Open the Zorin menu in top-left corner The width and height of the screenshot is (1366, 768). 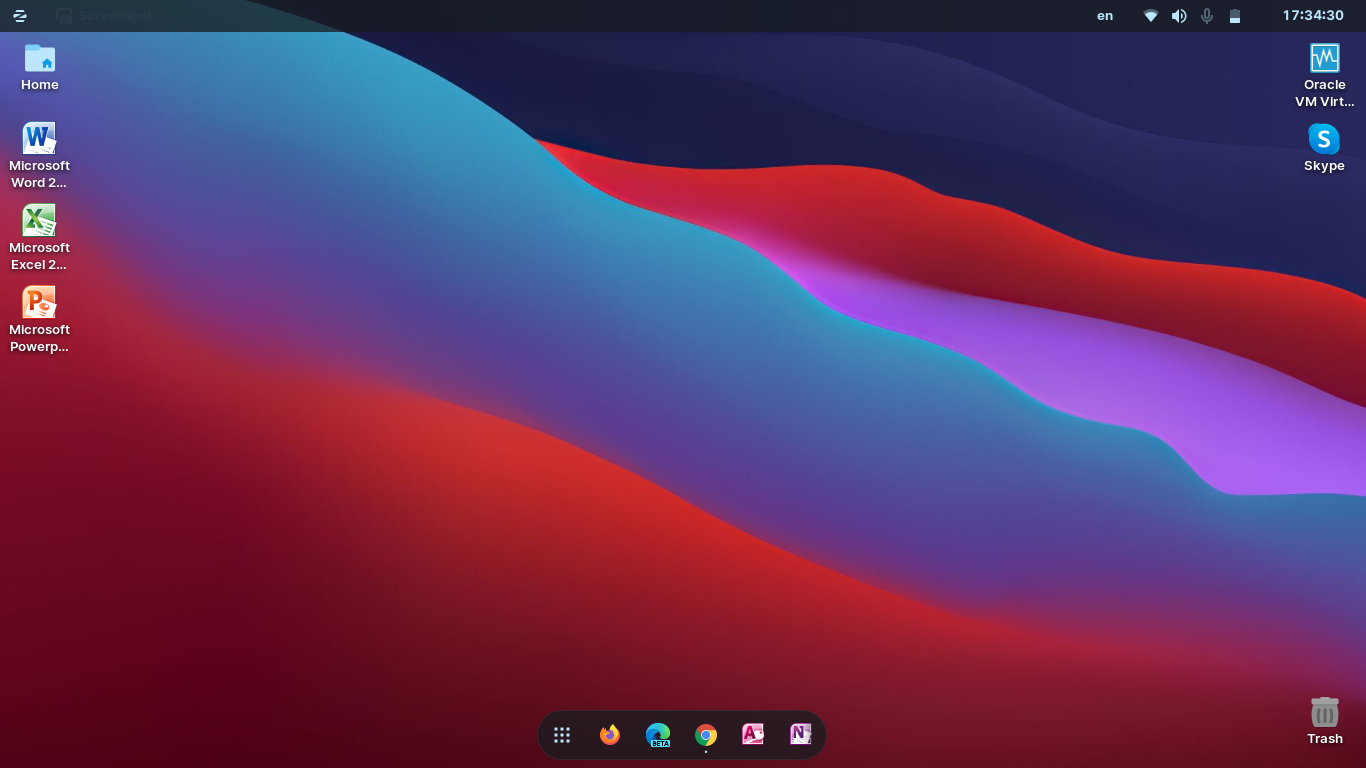pyautogui.click(x=19, y=16)
